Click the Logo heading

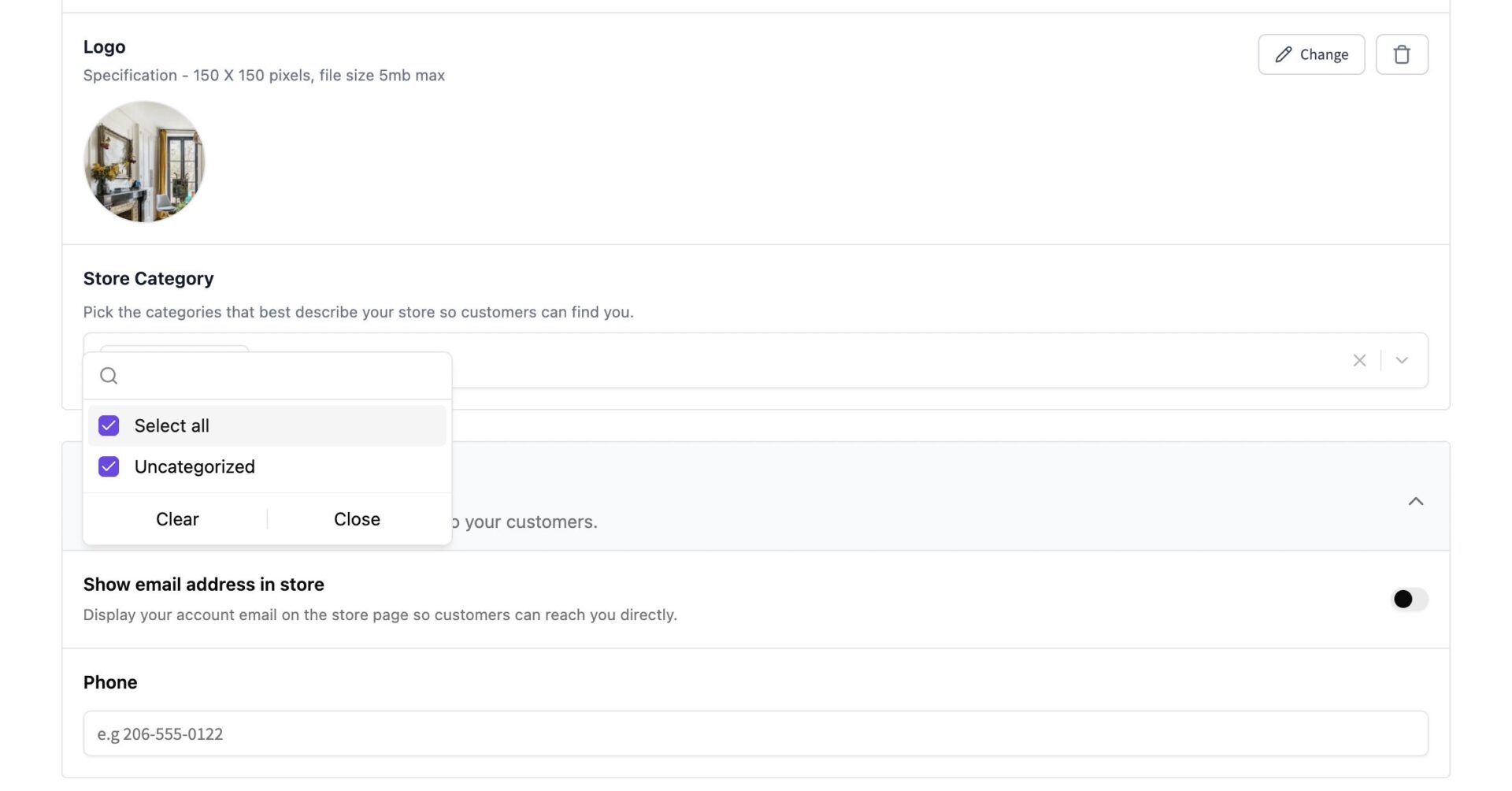coord(105,47)
